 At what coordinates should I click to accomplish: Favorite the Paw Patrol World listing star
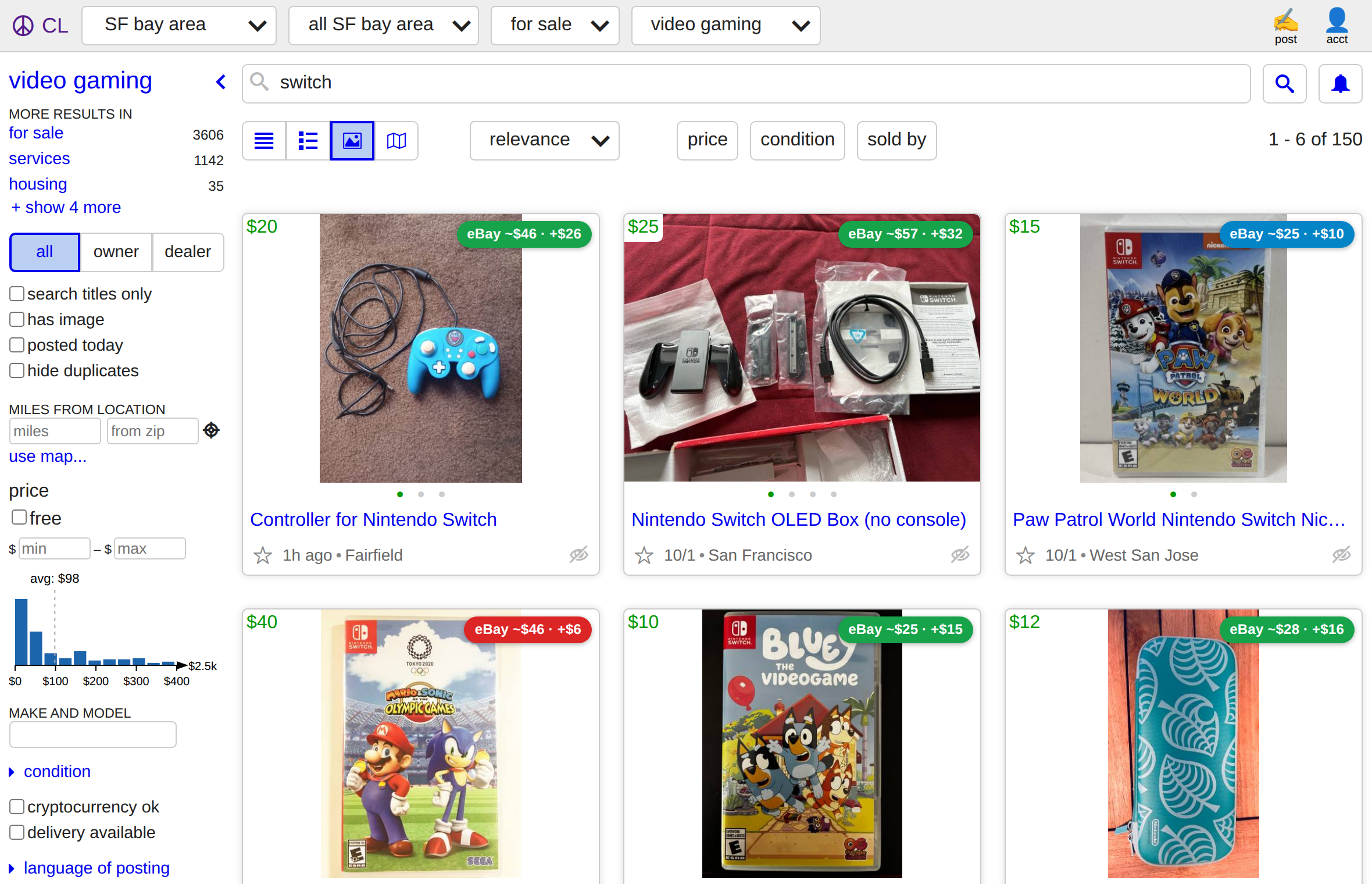[x=1026, y=555]
